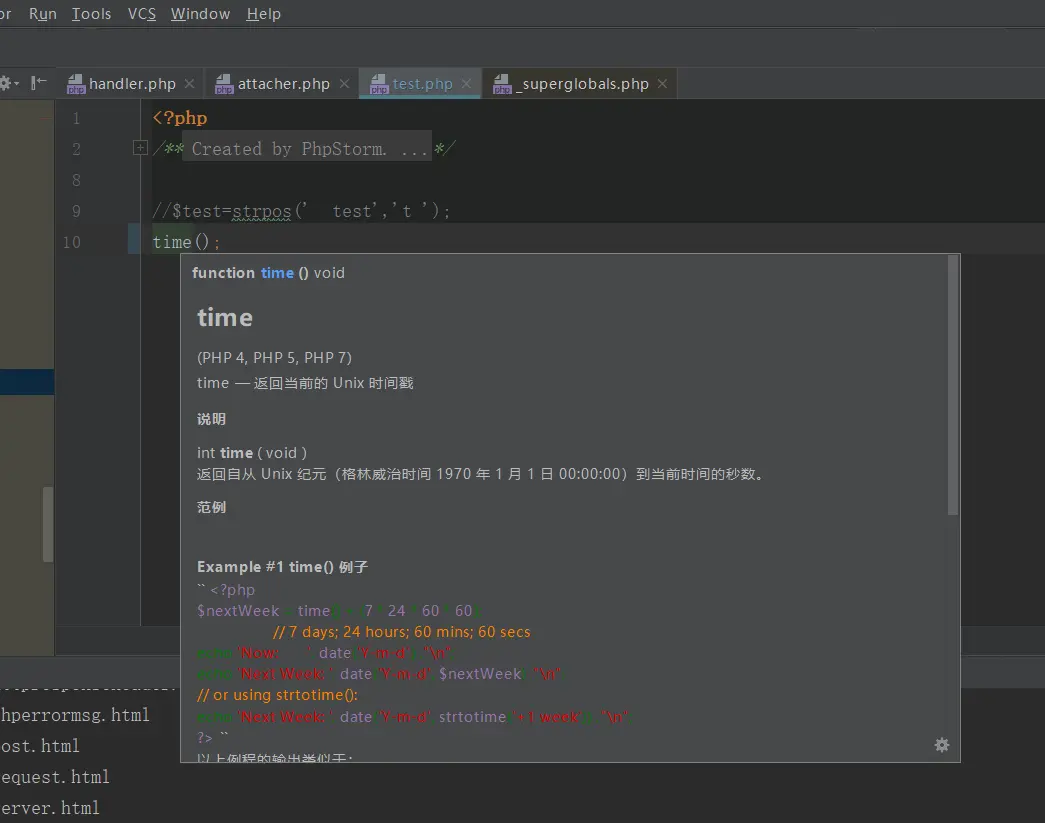The height and width of the screenshot is (823, 1045).
Task: Click the hide project panel icon
Action: tap(38, 83)
